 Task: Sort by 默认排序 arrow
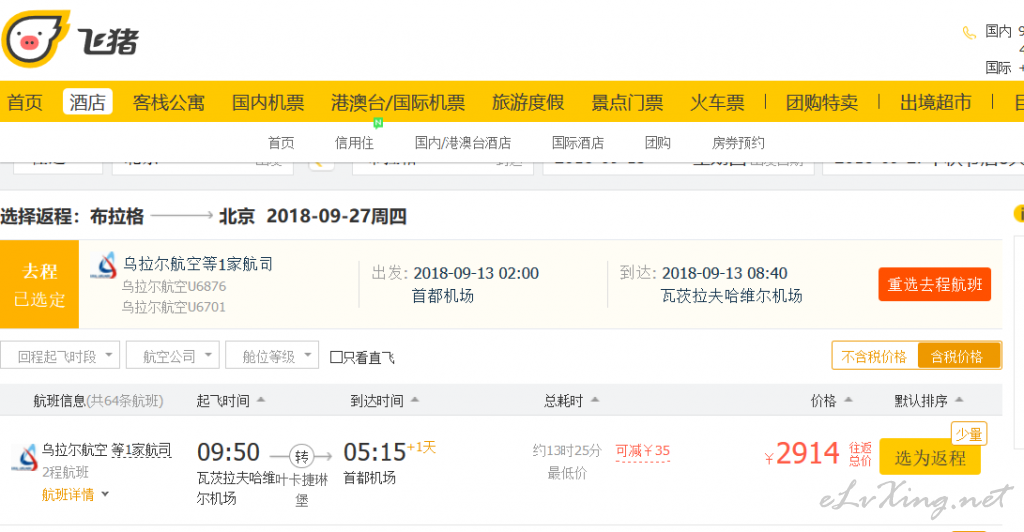click(x=959, y=399)
